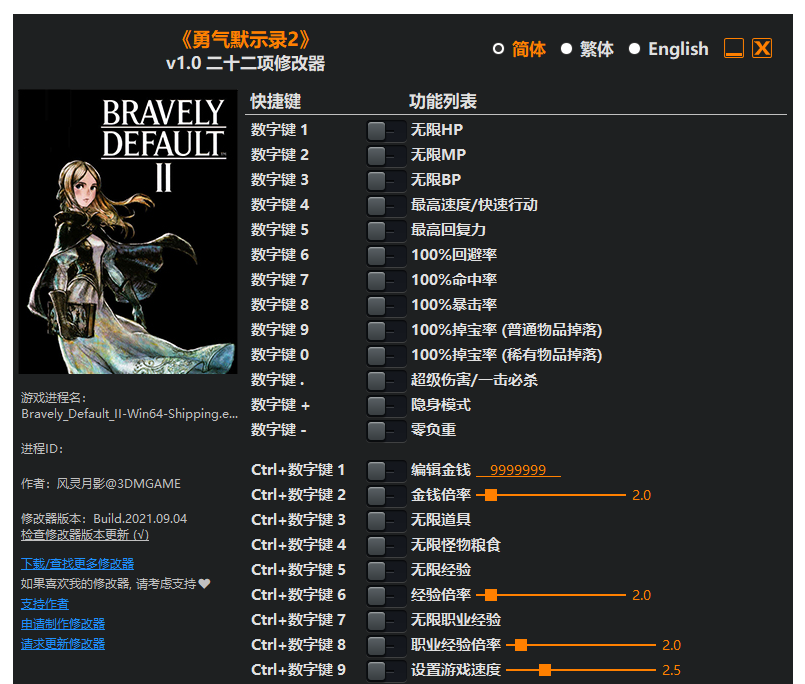805x684 pixels.
Task: Toggle 100%命中率 switch
Action: click(x=386, y=280)
